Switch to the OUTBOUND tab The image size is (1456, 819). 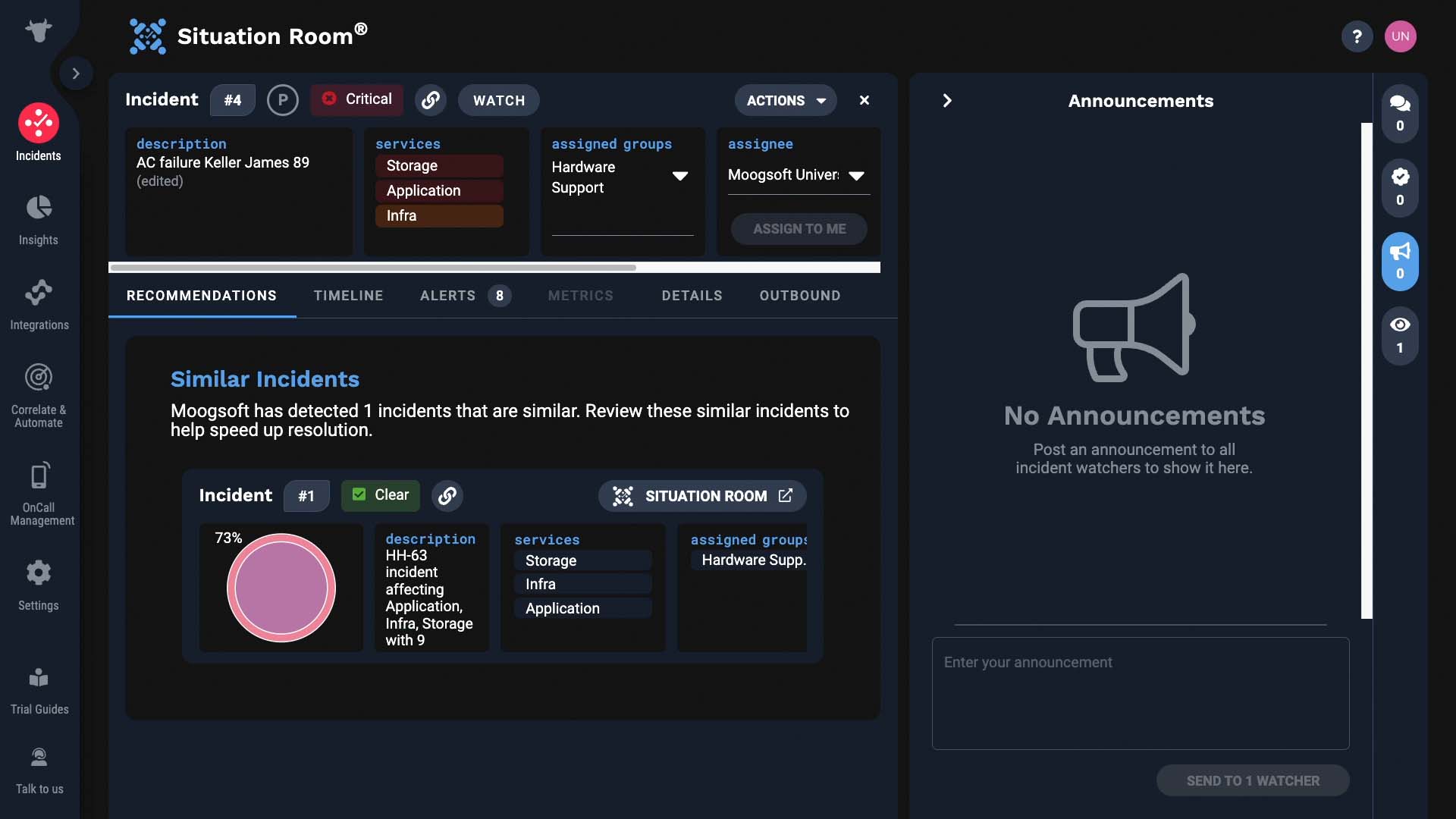click(800, 296)
